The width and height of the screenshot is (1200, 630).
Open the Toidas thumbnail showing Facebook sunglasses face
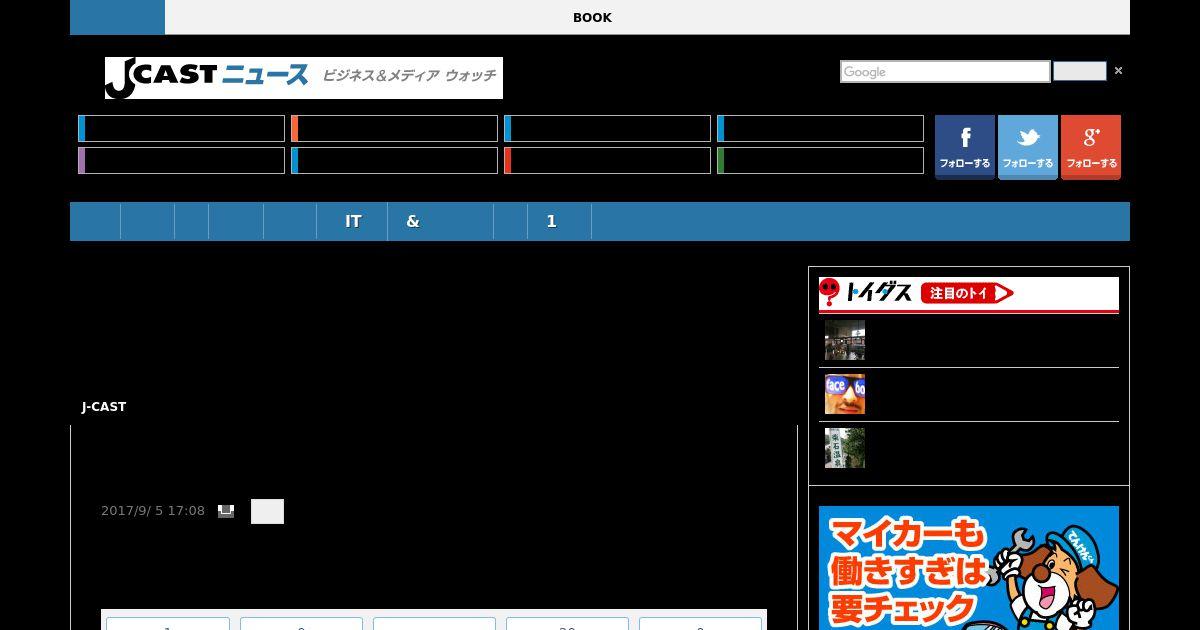pyautogui.click(x=845, y=394)
